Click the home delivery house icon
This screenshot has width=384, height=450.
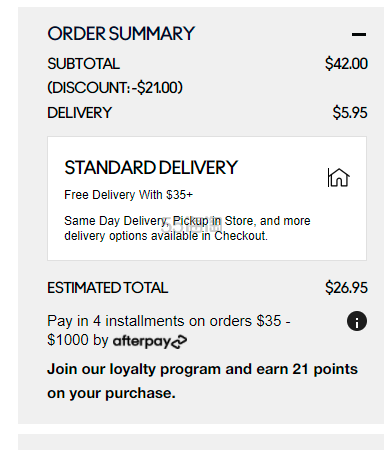click(338, 177)
